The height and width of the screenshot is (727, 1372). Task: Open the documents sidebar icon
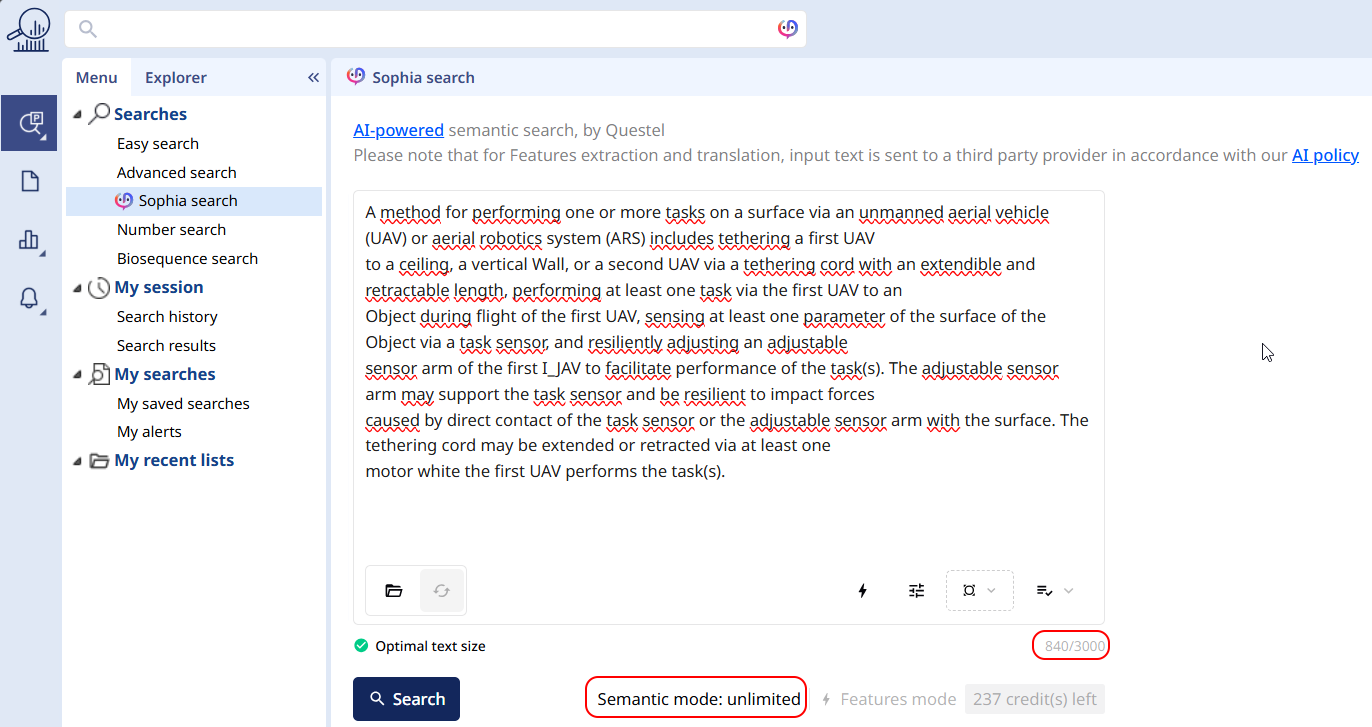point(29,181)
